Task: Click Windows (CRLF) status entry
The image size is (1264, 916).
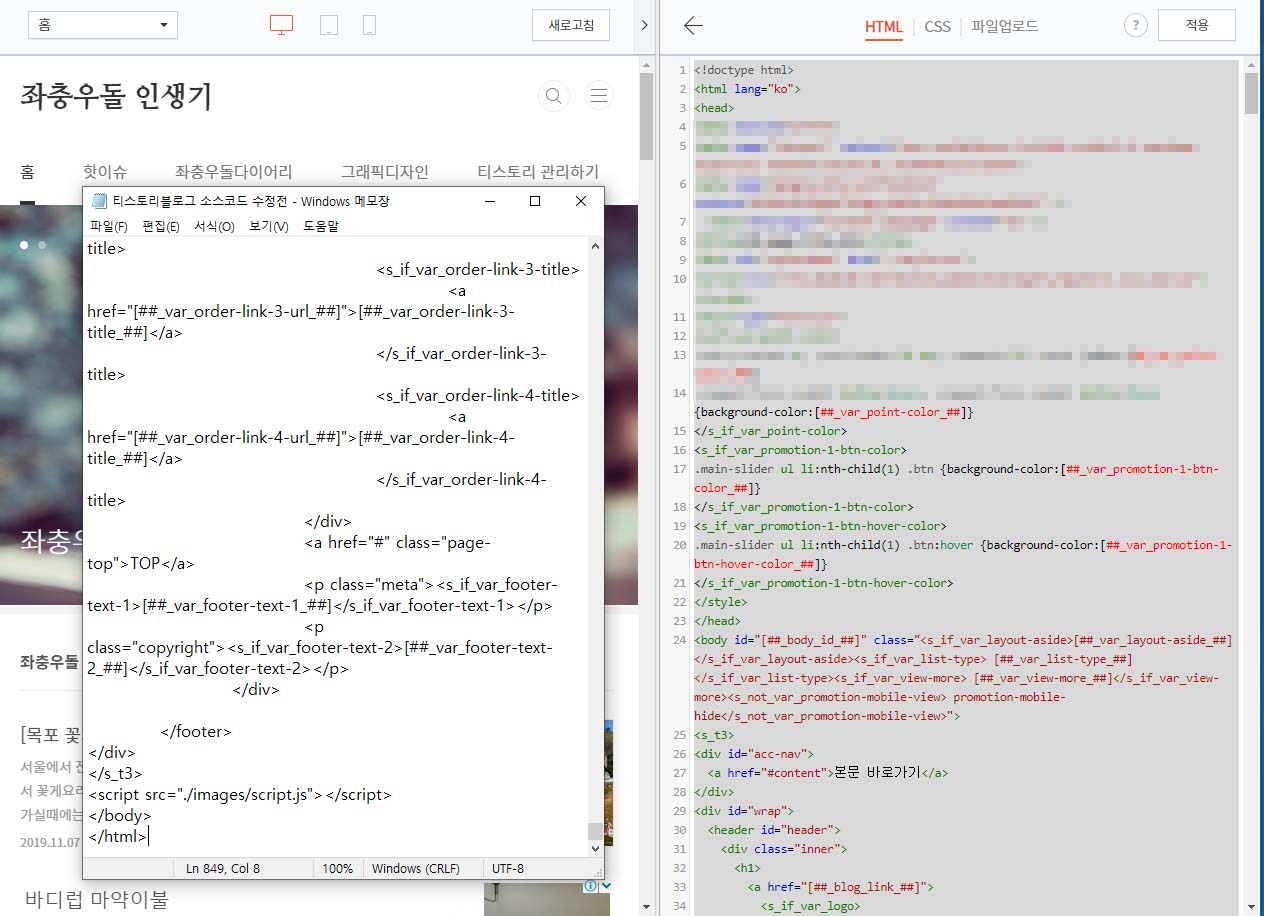Action: click(x=416, y=868)
